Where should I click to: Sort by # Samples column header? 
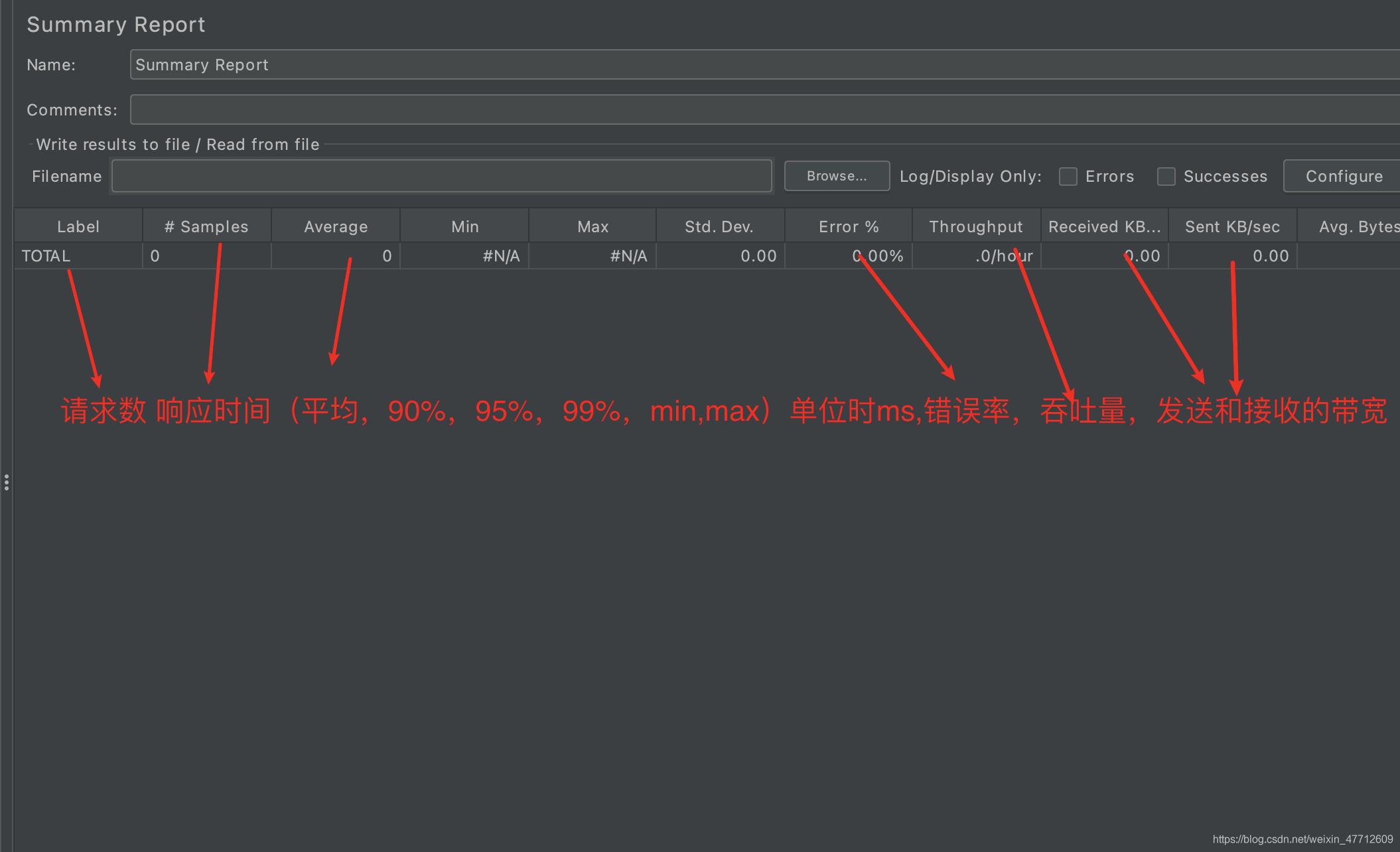(x=206, y=226)
